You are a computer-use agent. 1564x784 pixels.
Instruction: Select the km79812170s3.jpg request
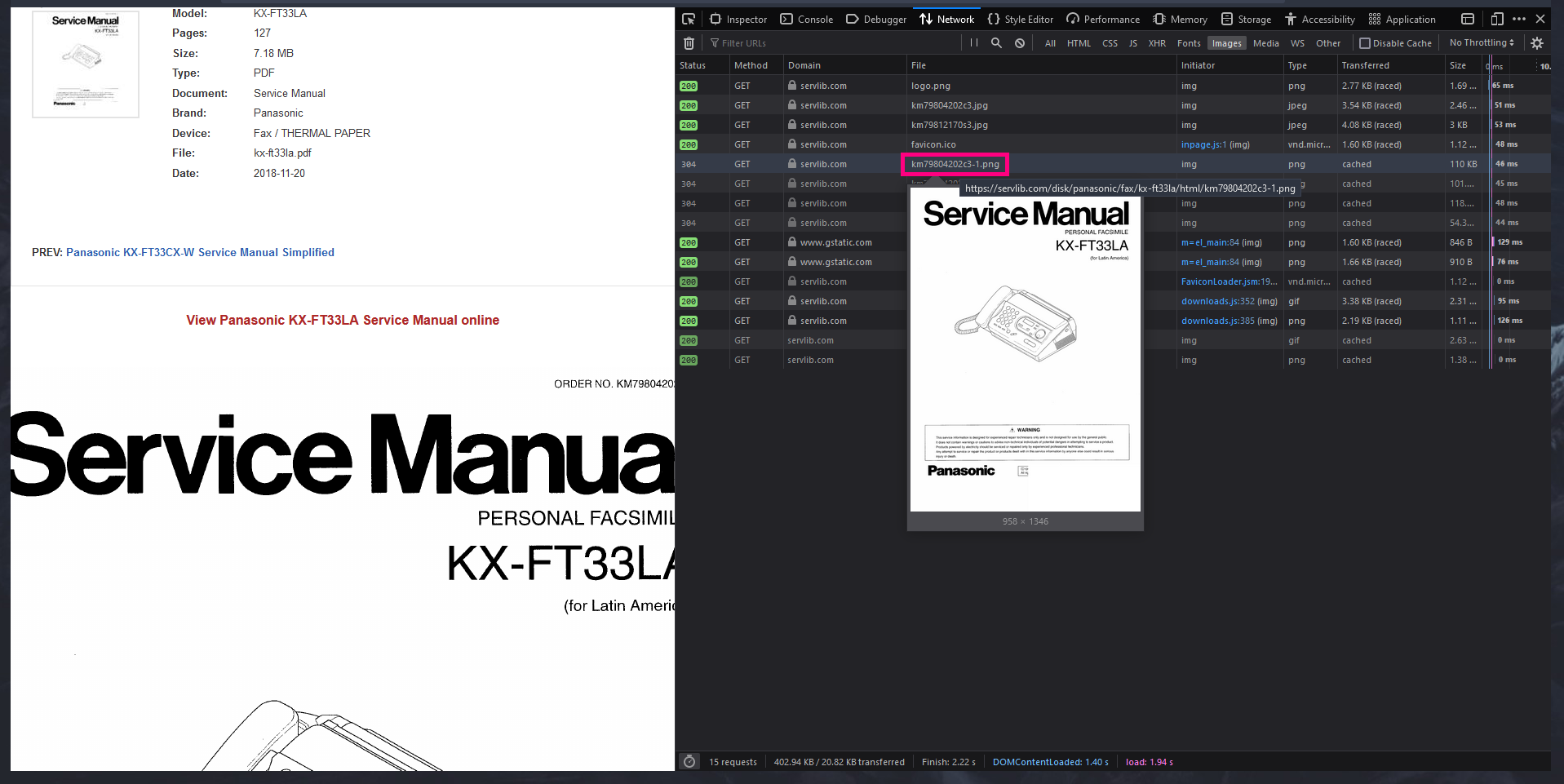coord(1113,125)
